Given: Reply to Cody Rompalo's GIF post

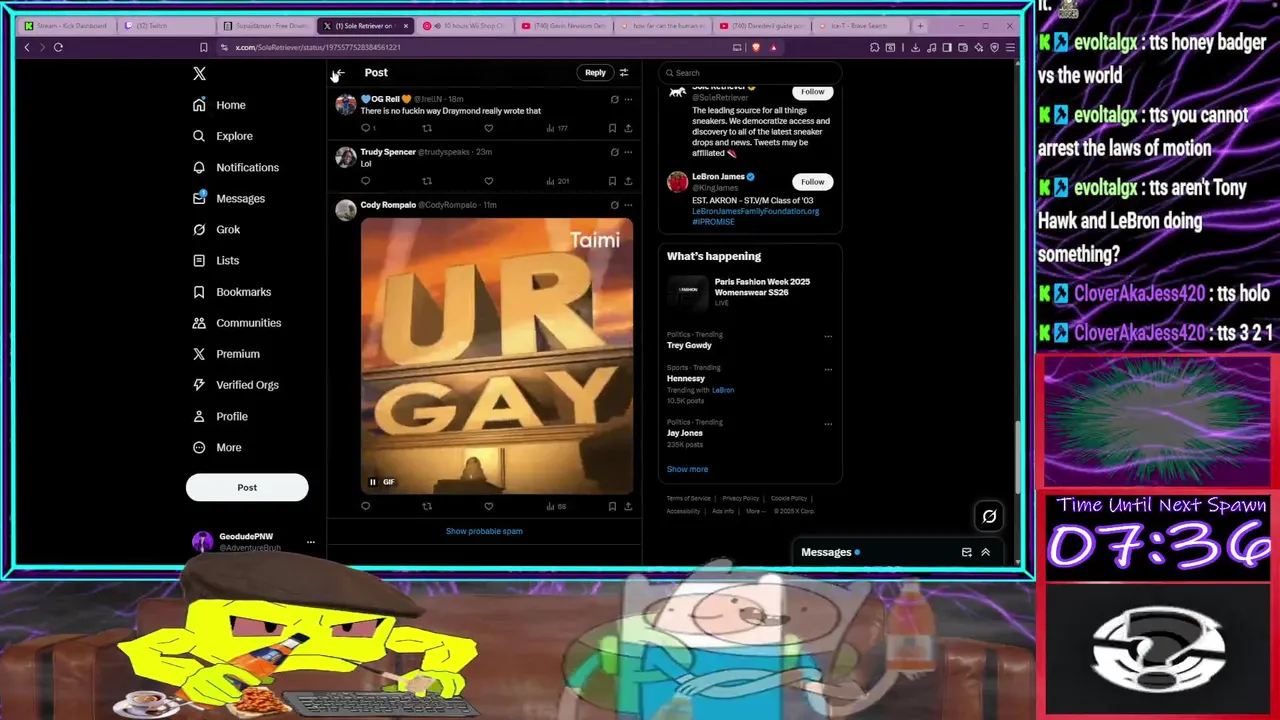Looking at the screenshot, I should pos(366,506).
